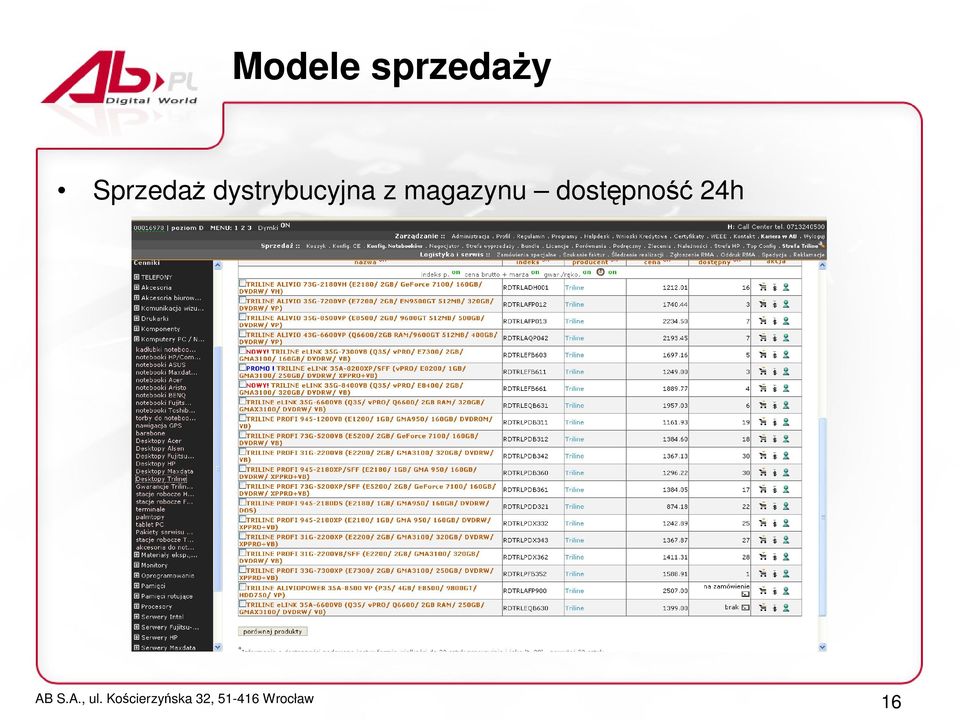Click green person icon in RDTRLEQB630 row

pyautogui.click(x=786, y=608)
